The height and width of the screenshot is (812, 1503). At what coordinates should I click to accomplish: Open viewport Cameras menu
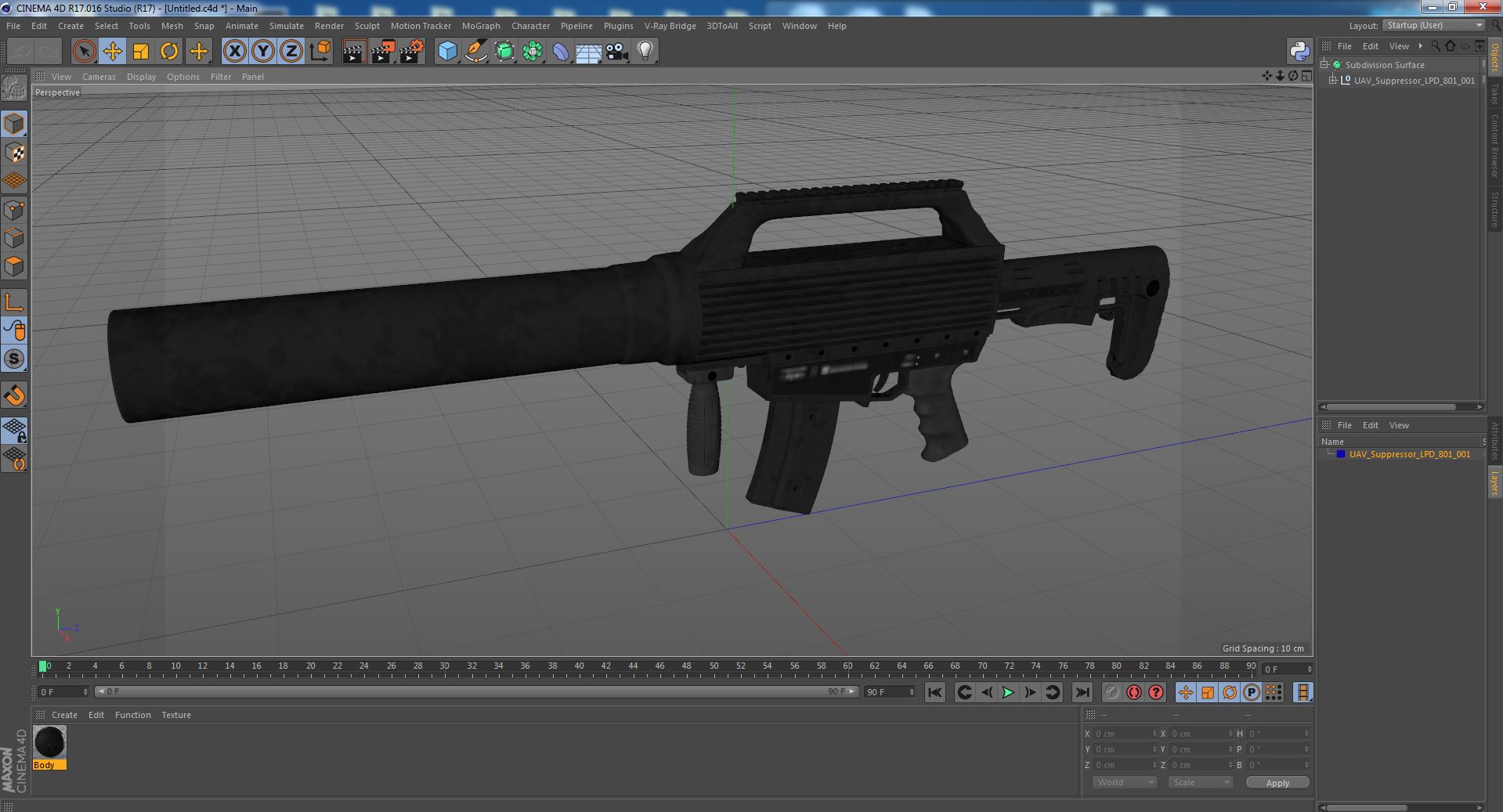pos(99,77)
